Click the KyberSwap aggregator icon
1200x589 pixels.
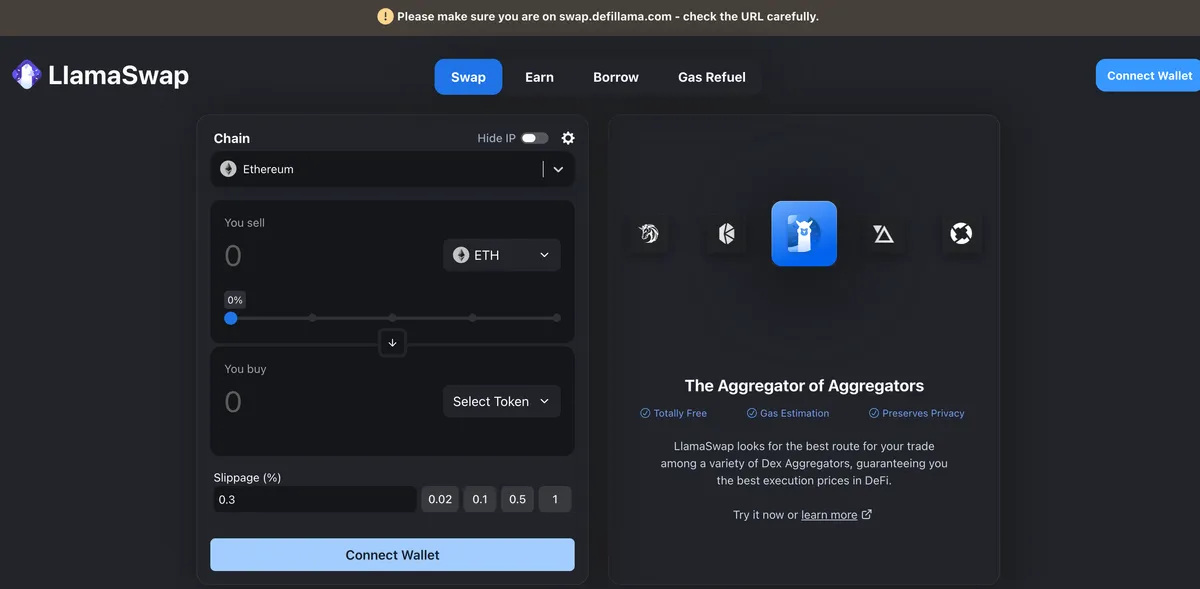(x=727, y=234)
